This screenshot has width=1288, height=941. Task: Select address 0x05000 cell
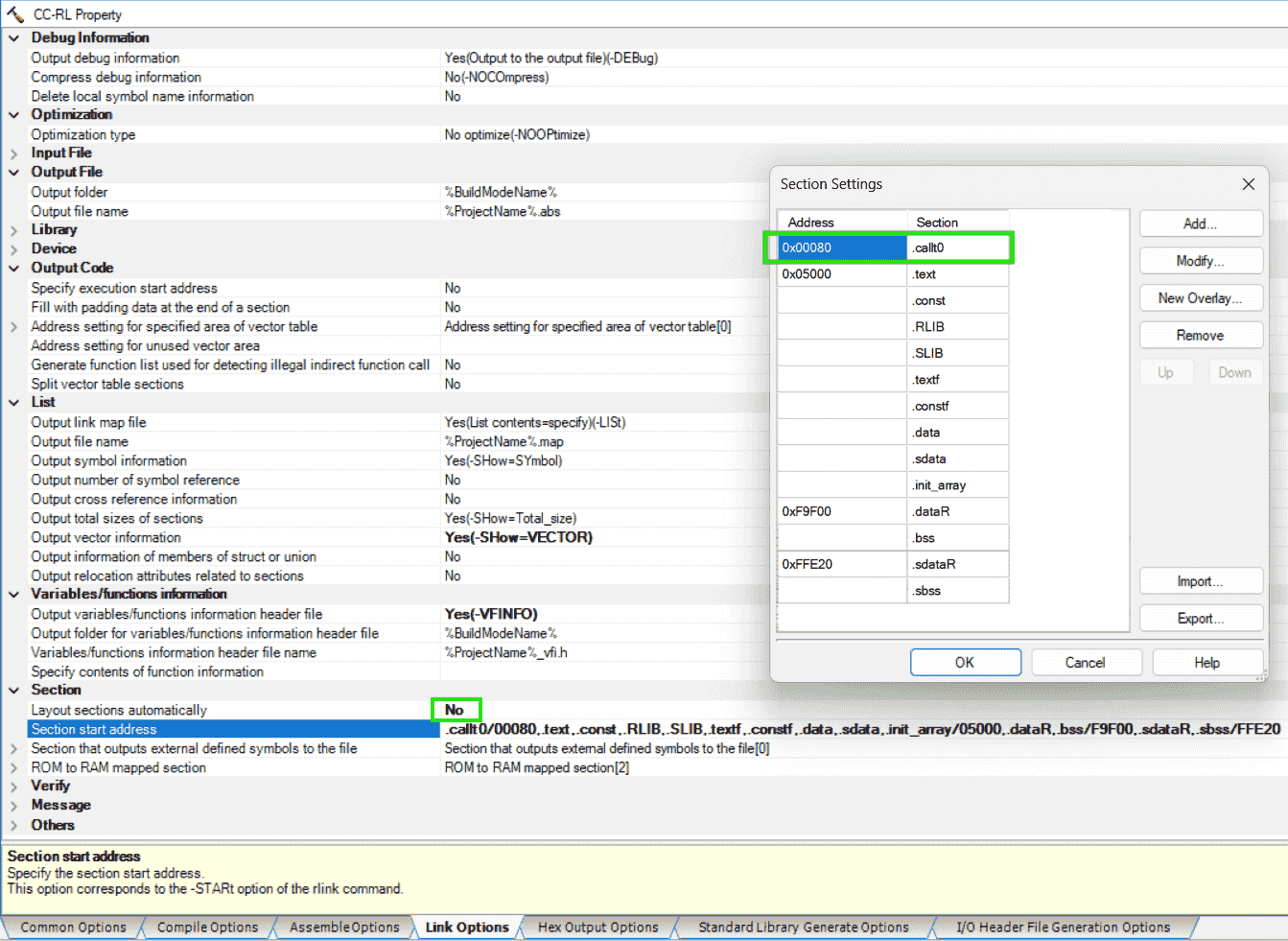841,274
